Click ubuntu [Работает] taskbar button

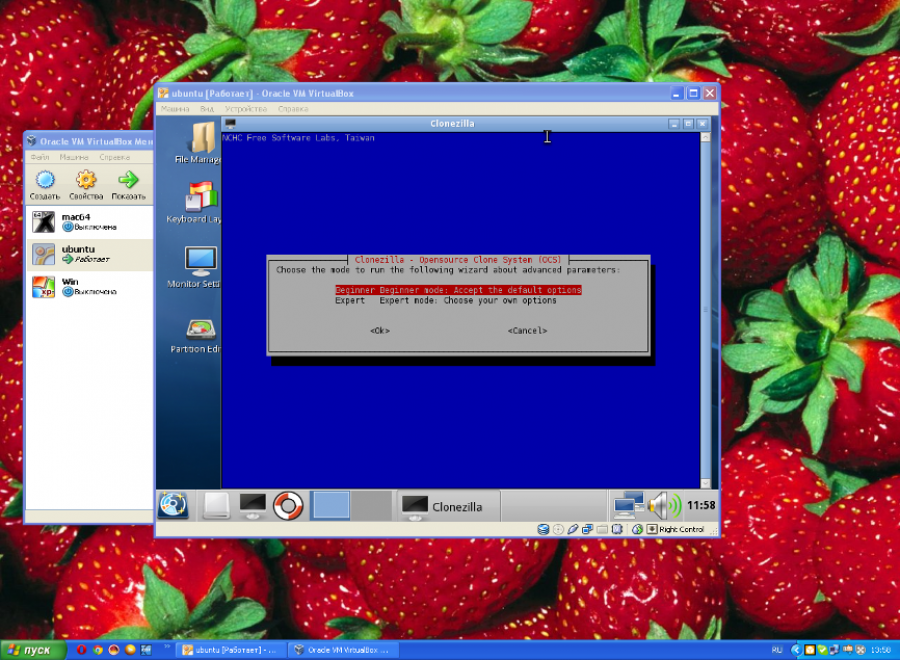pos(229,650)
